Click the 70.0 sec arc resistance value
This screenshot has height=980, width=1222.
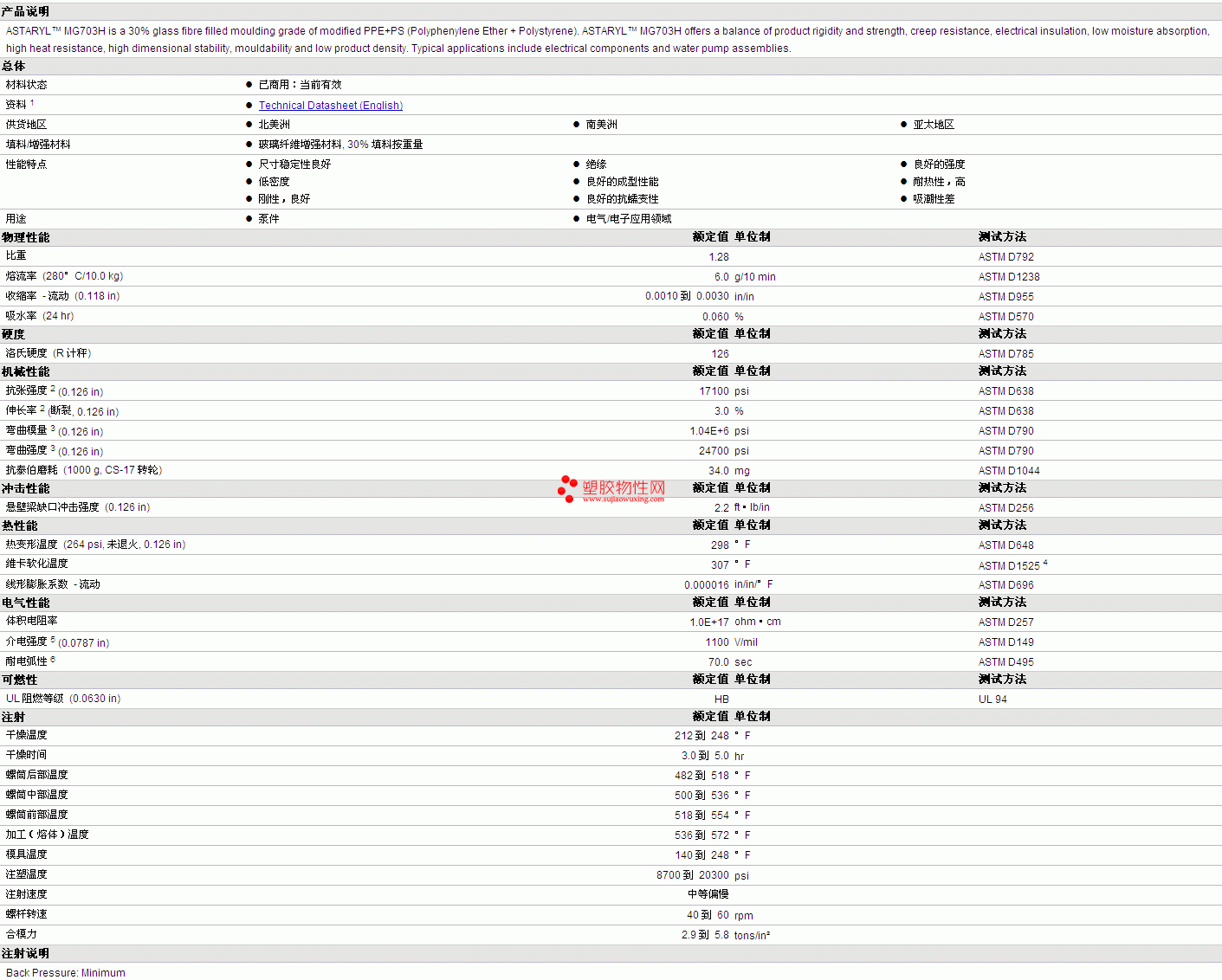coord(730,662)
